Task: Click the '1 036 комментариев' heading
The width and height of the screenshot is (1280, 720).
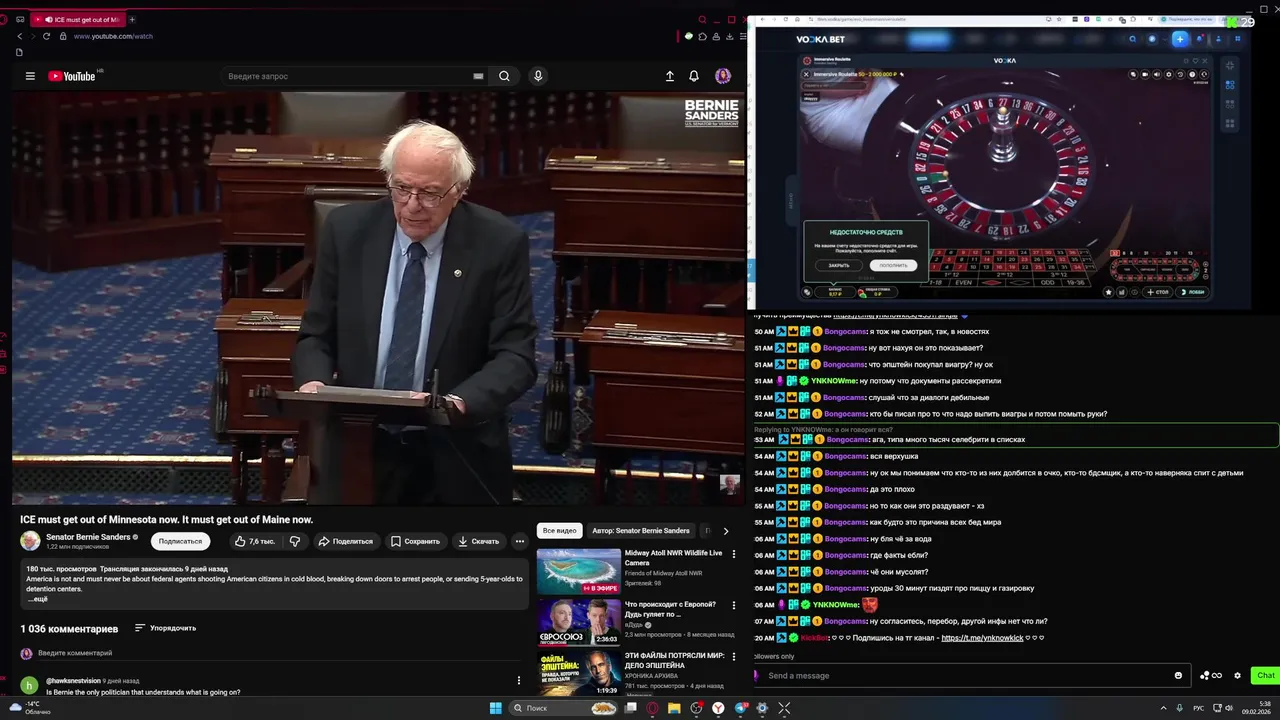Action: click(x=69, y=629)
